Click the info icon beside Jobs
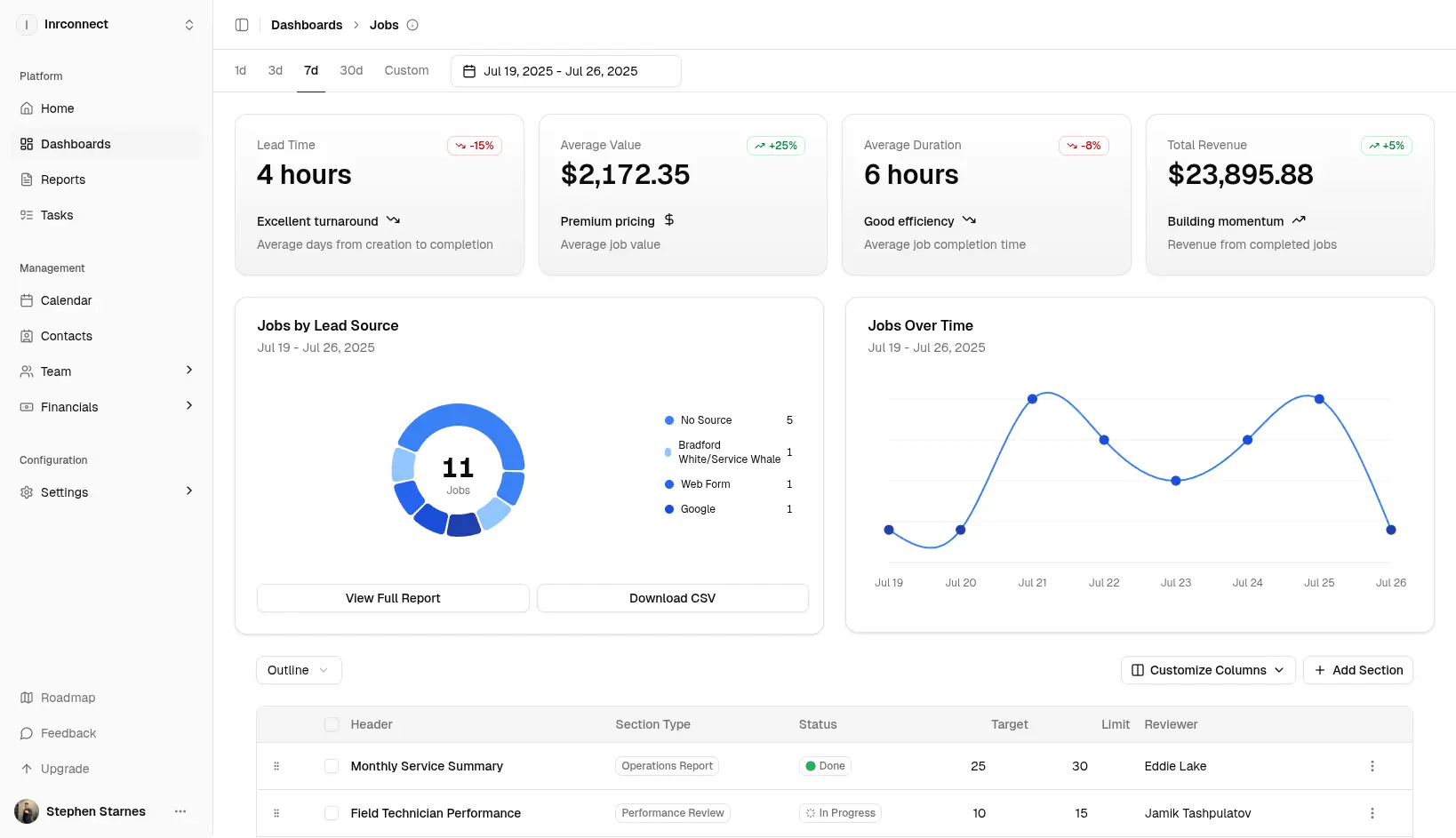This screenshot has height=838, width=1456. point(412,25)
